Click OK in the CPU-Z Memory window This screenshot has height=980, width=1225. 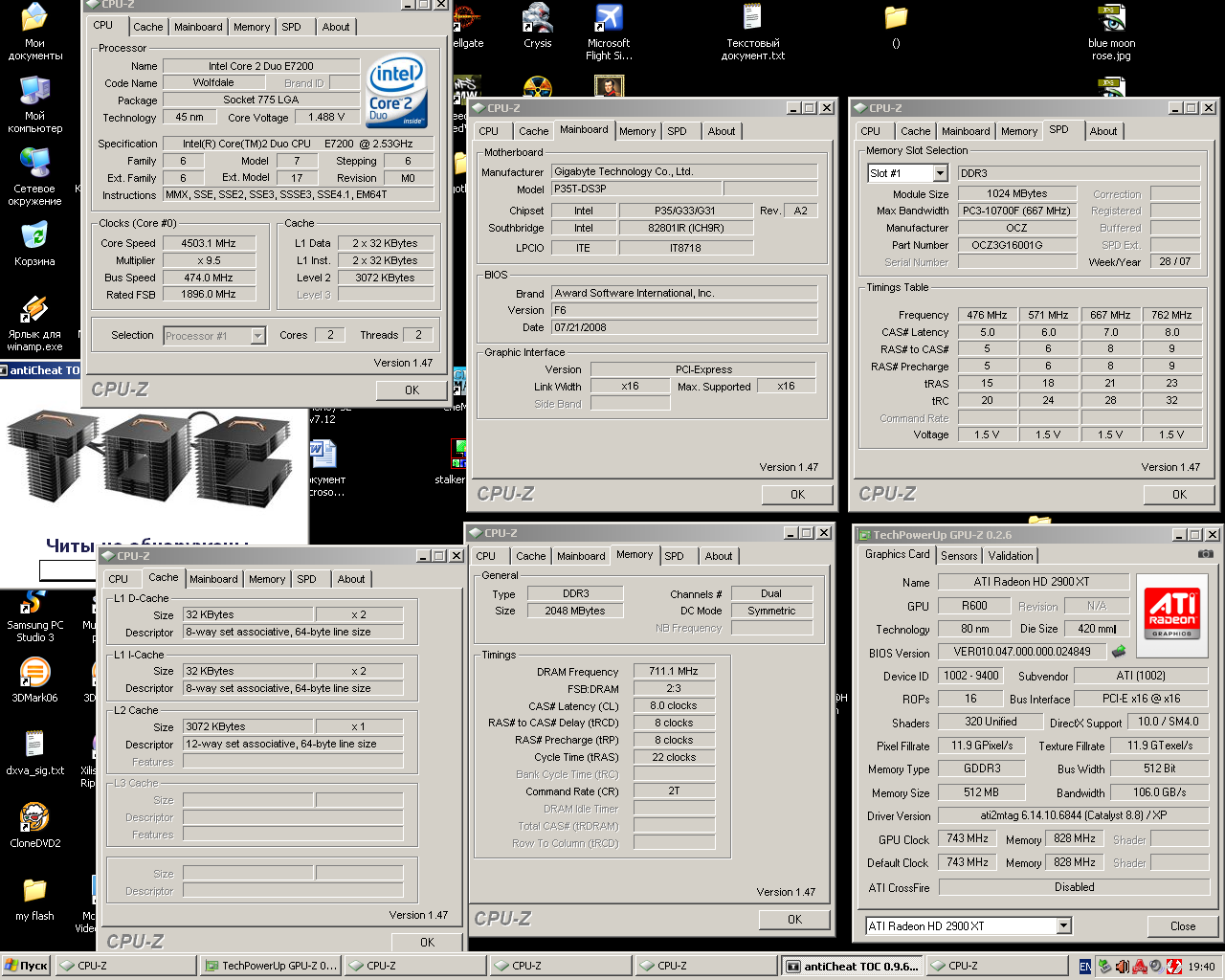(x=794, y=920)
